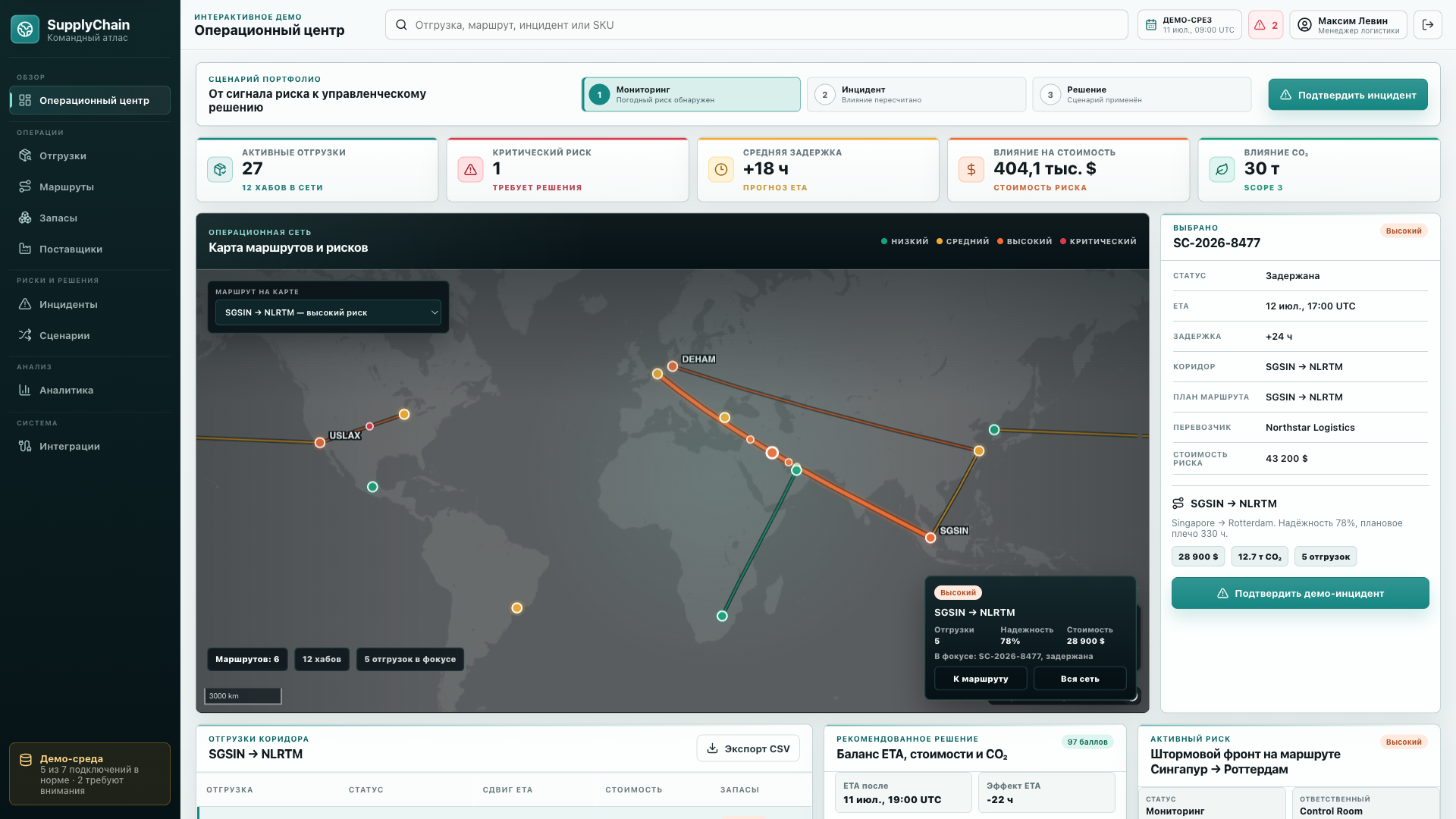The width and height of the screenshot is (1456, 819).
Task: Click the active shipments box icon
Action: click(x=220, y=169)
